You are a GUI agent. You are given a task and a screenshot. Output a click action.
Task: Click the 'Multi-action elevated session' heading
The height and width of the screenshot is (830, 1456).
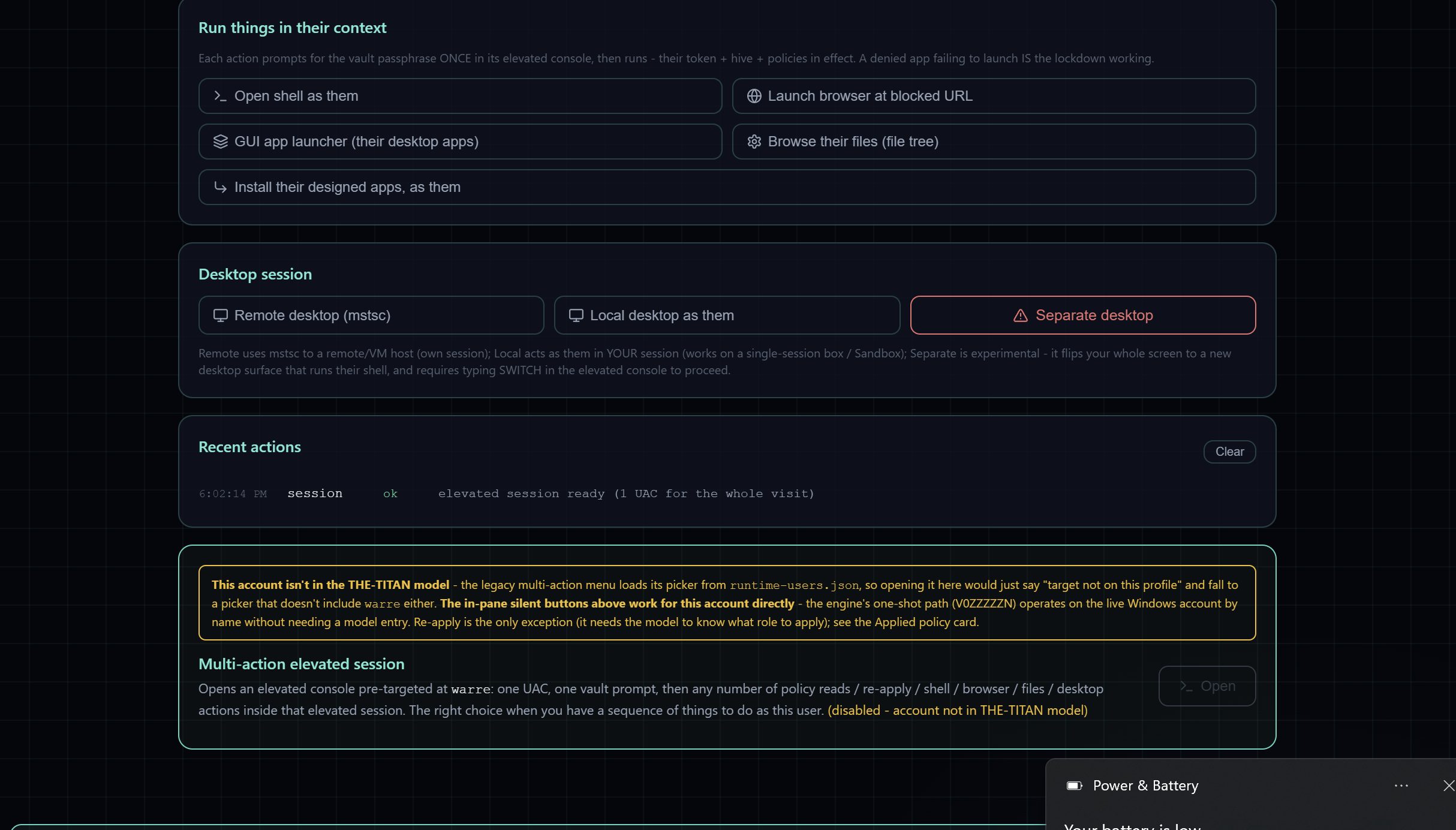point(301,664)
